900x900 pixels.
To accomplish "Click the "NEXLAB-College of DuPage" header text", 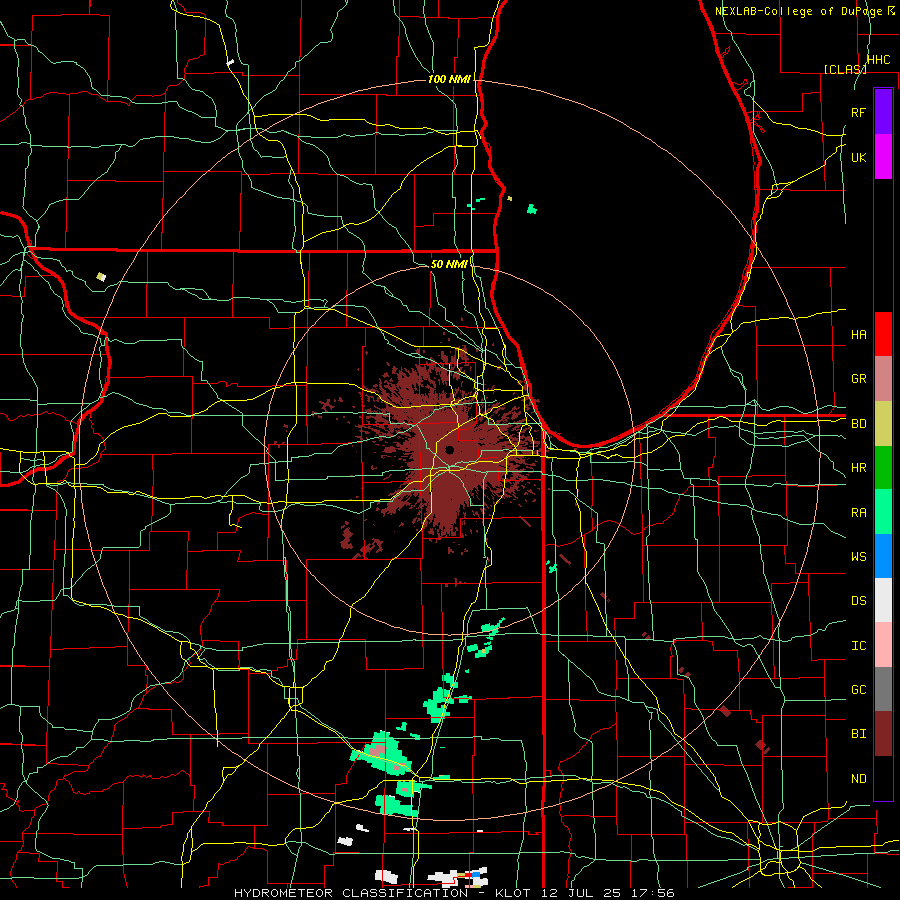I will (x=799, y=11).
